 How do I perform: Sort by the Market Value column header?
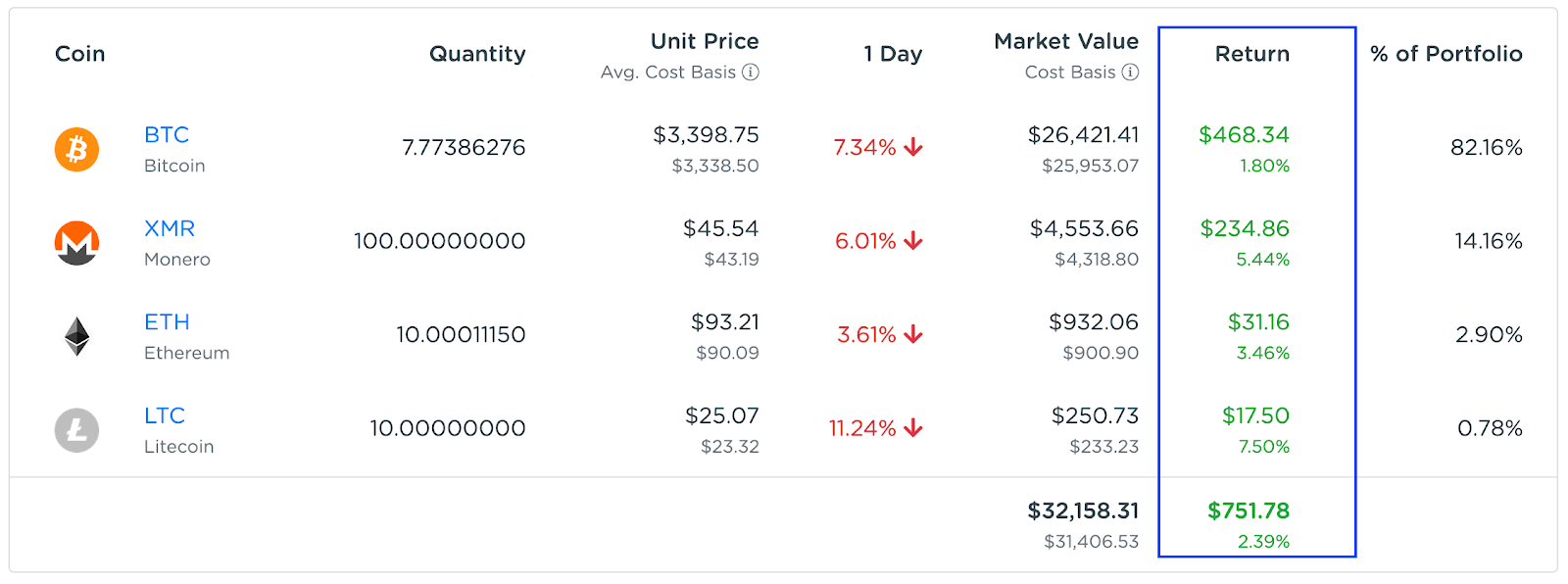tap(1066, 41)
